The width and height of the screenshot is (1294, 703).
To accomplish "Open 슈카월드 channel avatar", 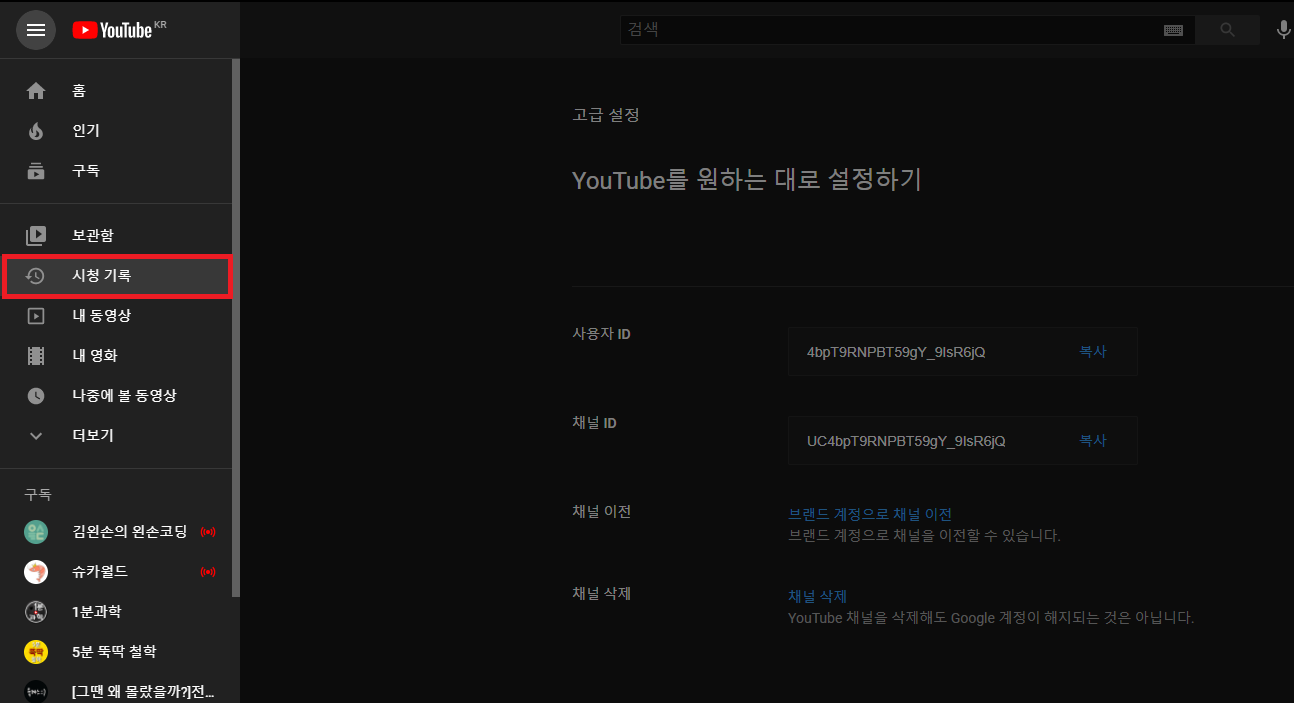I will coord(36,572).
